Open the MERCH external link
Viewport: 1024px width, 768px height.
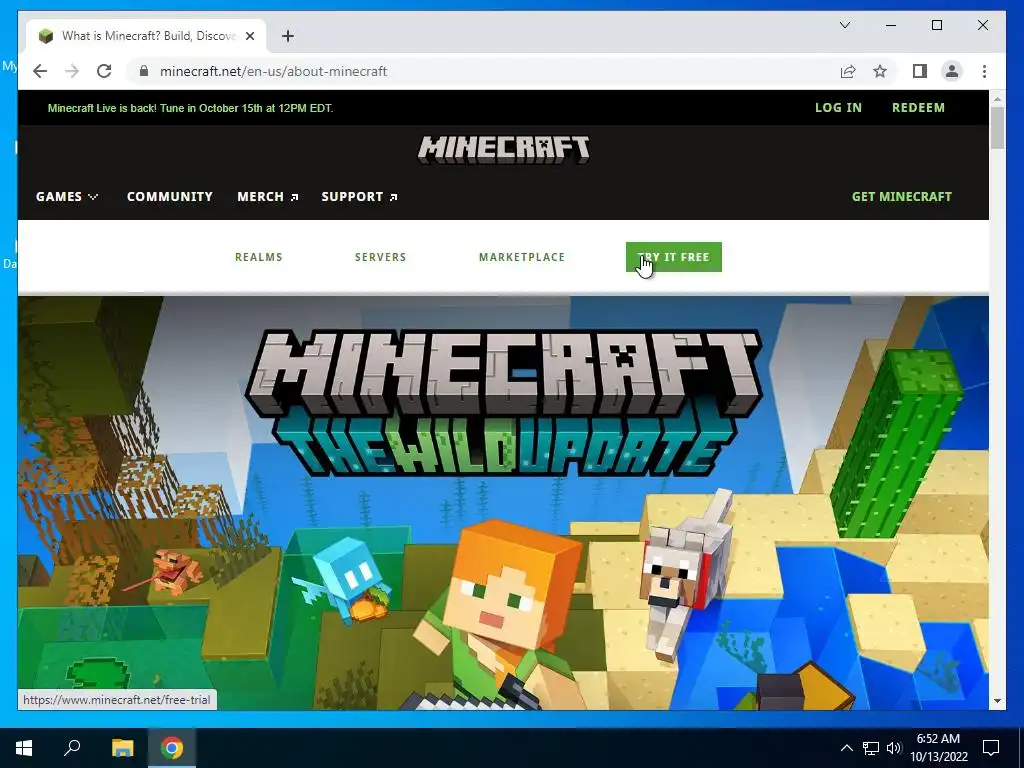[x=268, y=197]
